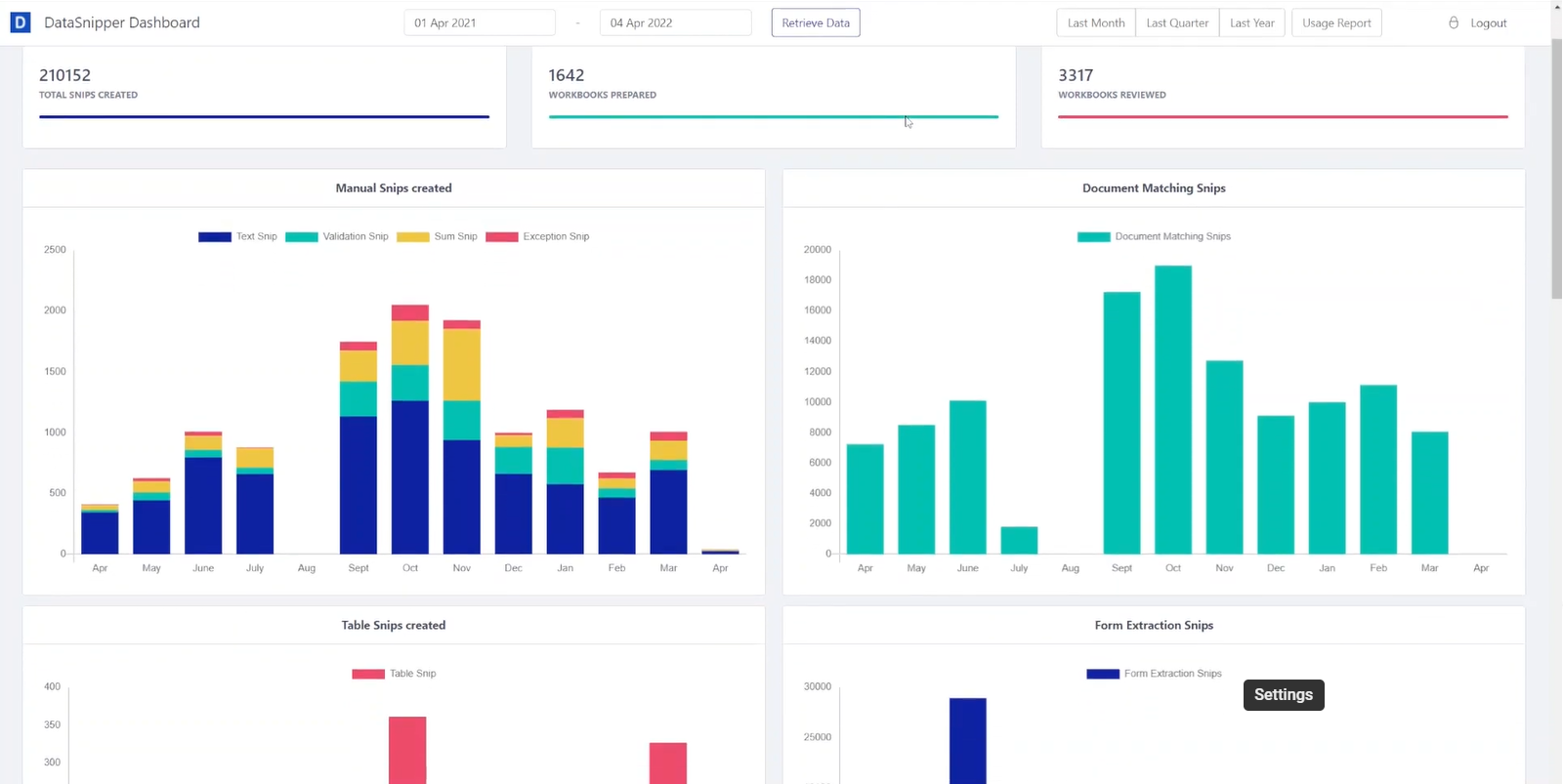Click the Oct bar in Manual Snips chart

tap(410, 430)
